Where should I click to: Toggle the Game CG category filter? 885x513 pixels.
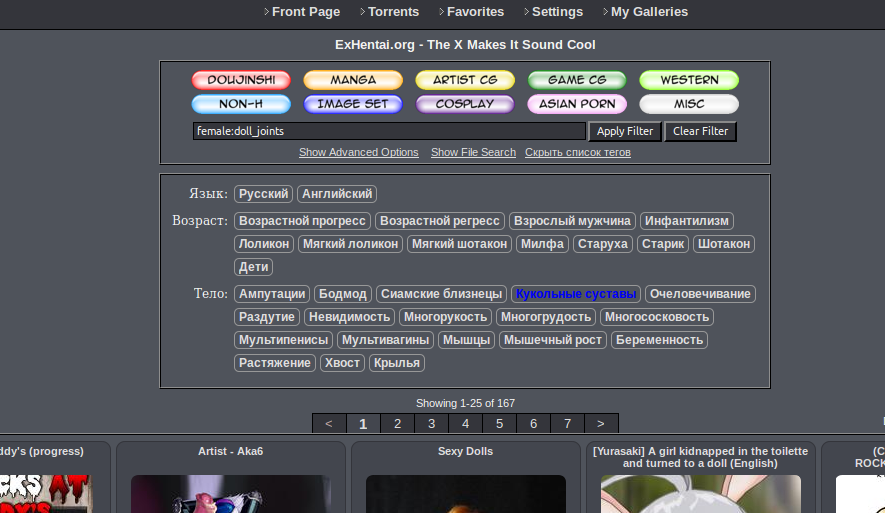point(577,80)
